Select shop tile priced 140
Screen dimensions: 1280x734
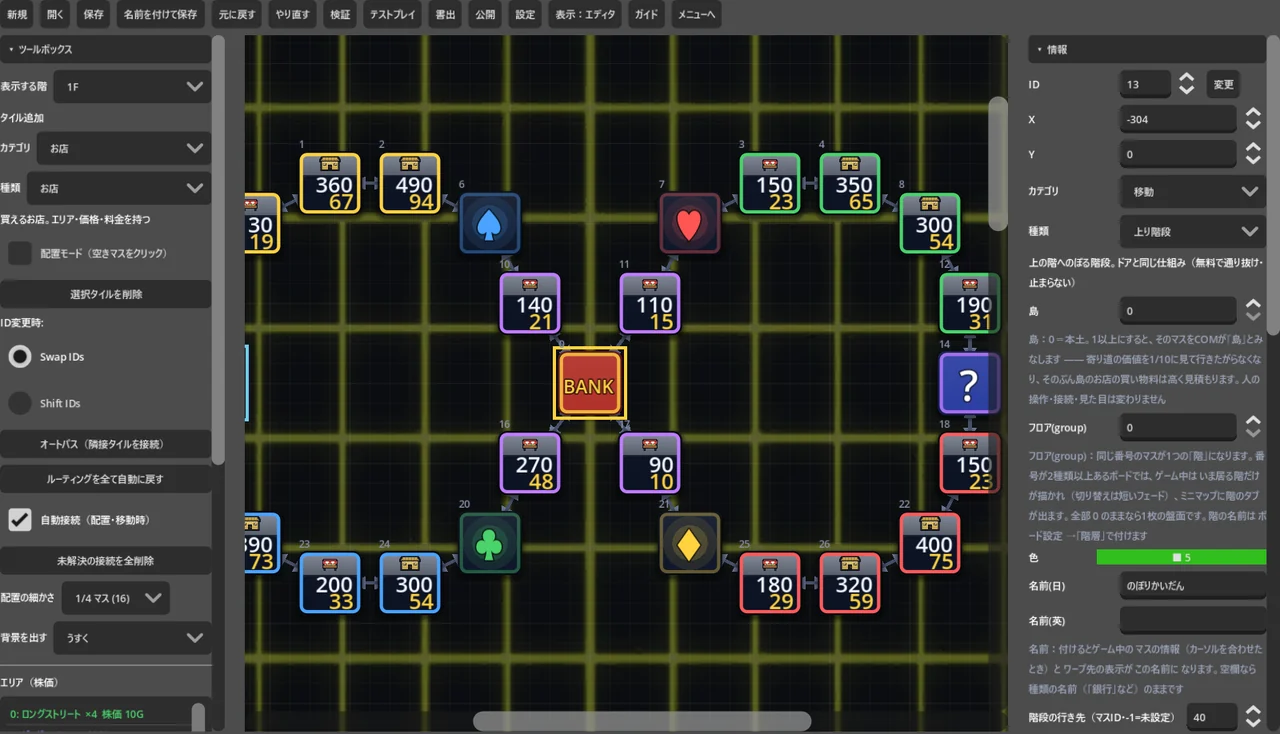pos(530,303)
